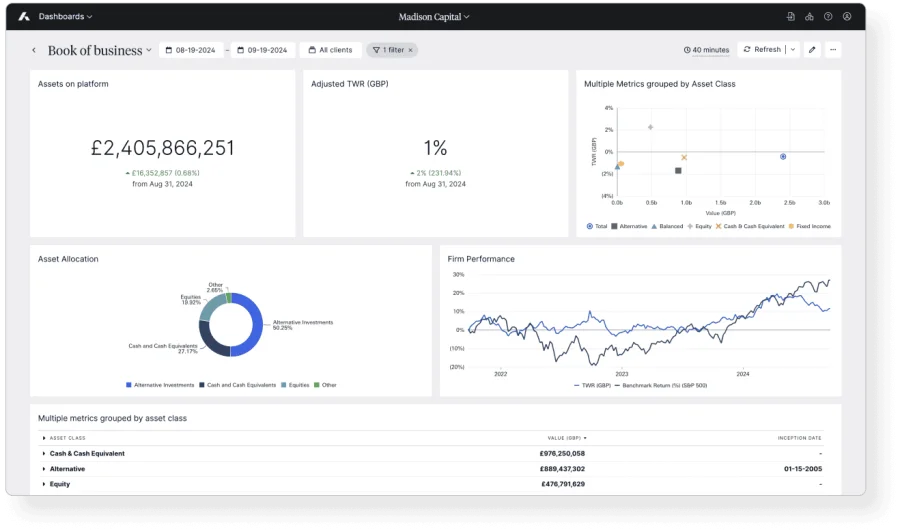Click the teal Equities donut segment
The width and height of the screenshot is (900, 532).
(x=210, y=308)
